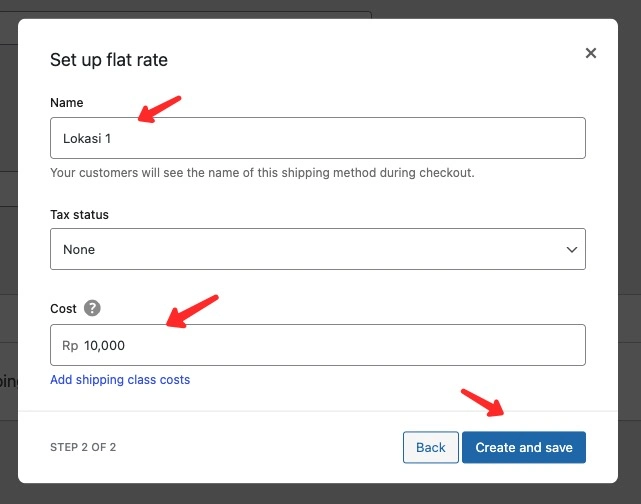Place cursor on Lokasi 1 text
The width and height of the screenshot is (641, 504).
coord(87,139)
